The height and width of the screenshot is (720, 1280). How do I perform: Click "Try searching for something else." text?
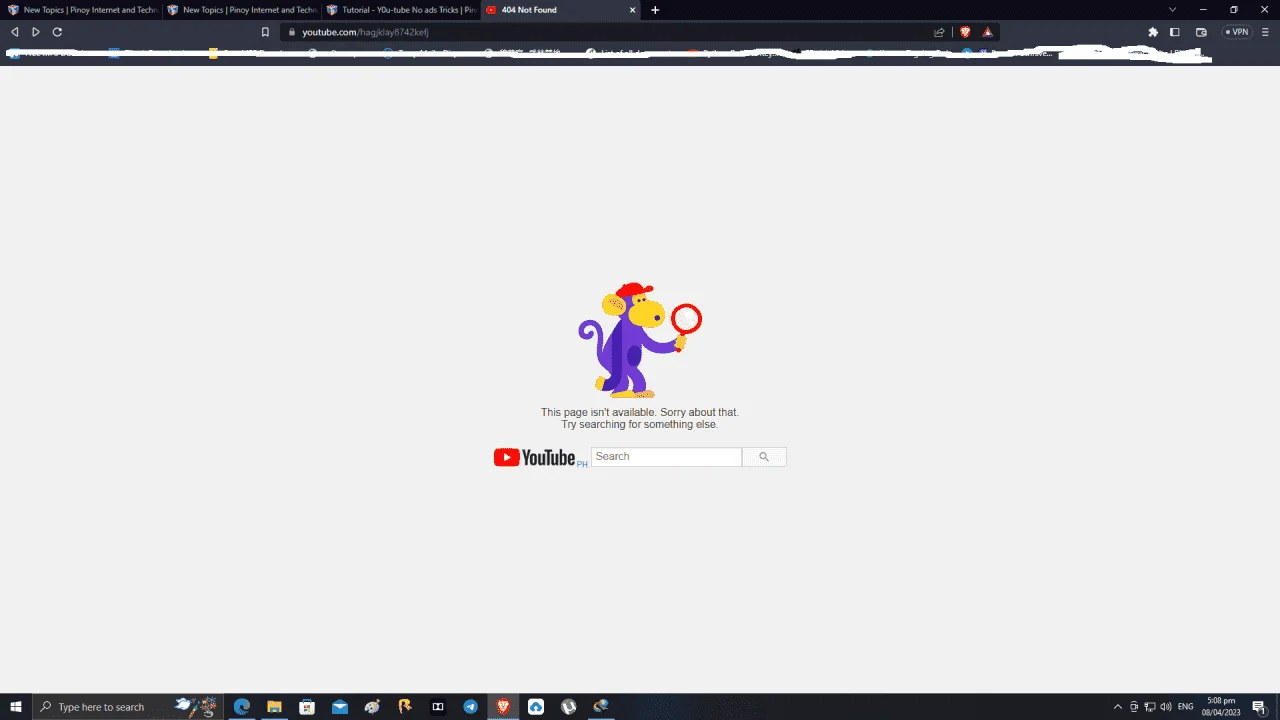point(640,424)
